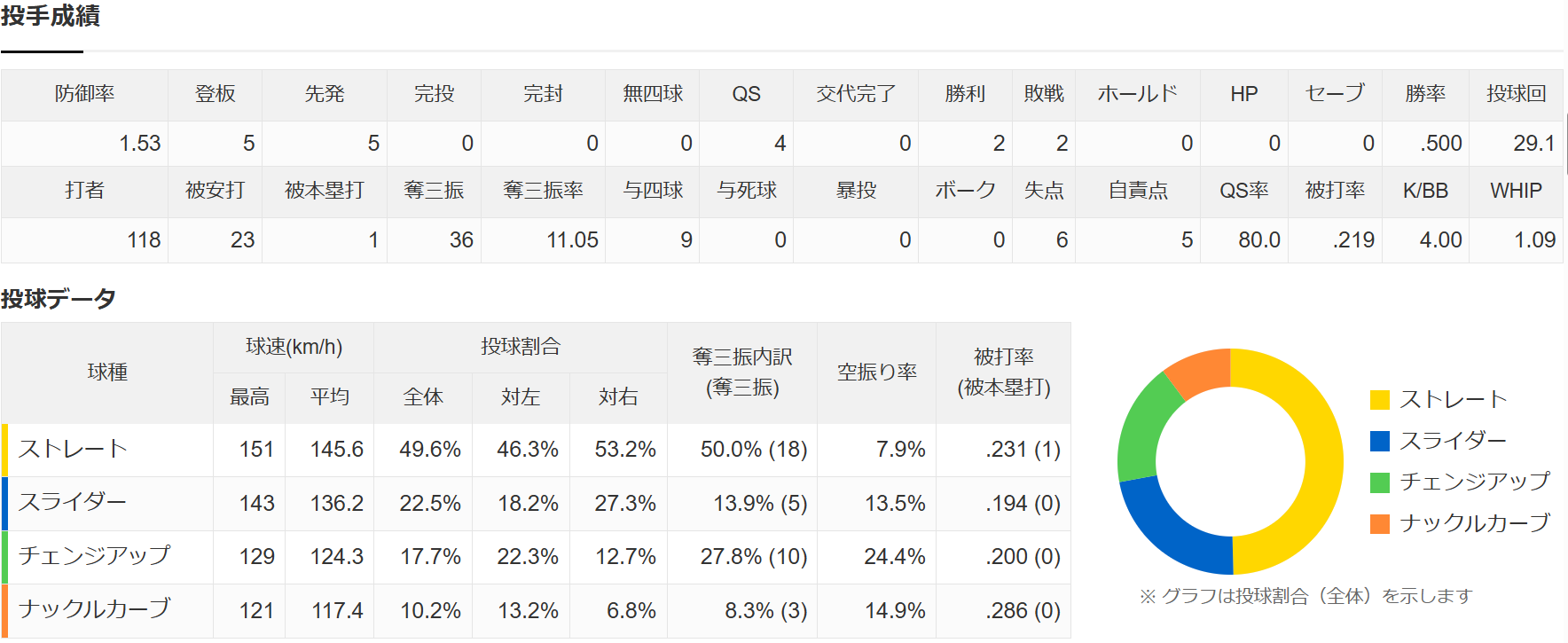
Task: Click the orange ナックルカーブ legend swatch
Action: (x=1379, y=523)
